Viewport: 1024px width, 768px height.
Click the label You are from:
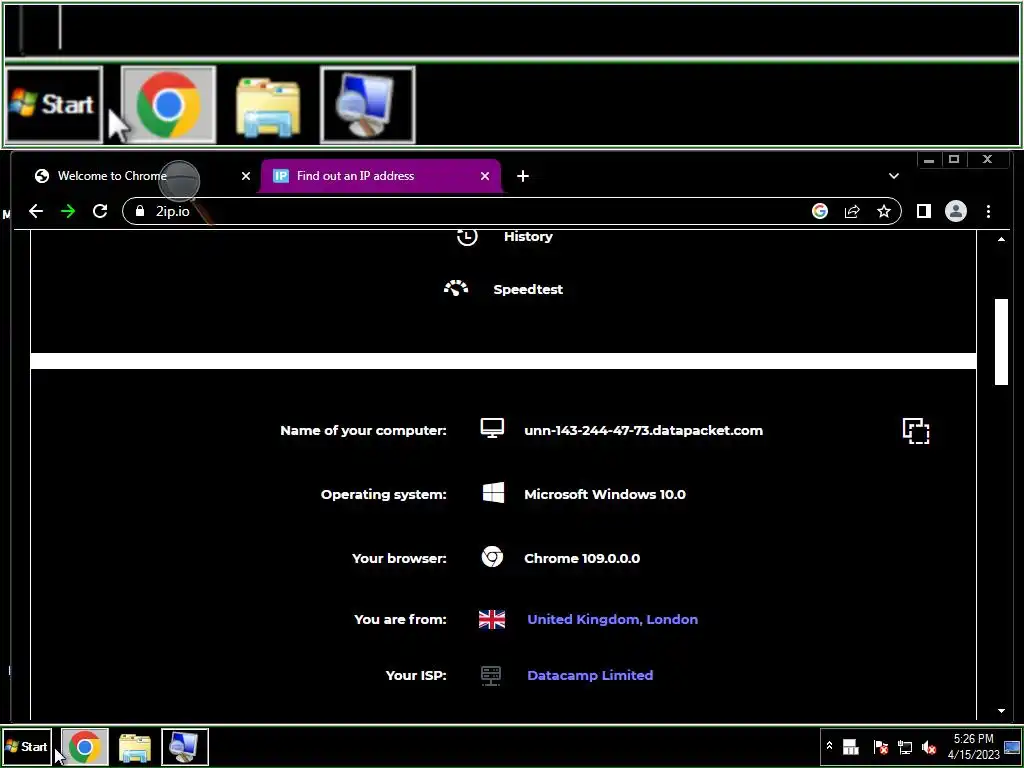400,619
